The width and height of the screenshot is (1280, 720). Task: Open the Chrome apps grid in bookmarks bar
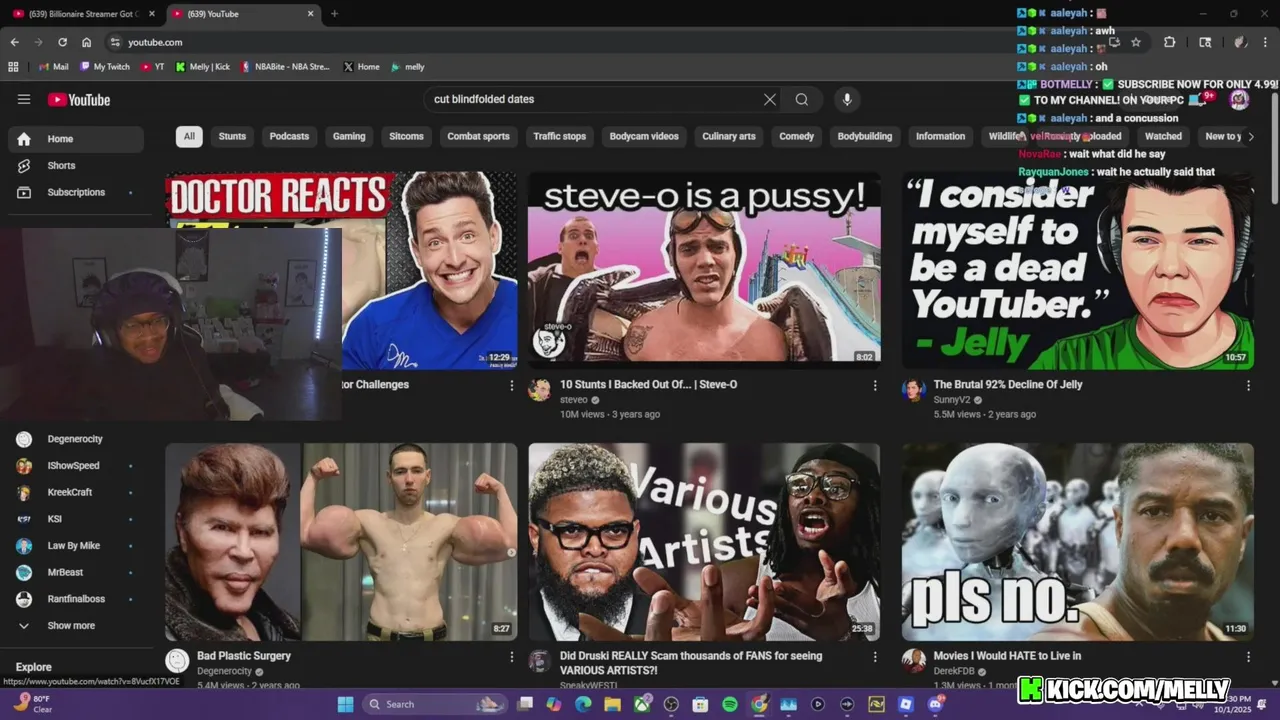(x=13, y=67)
